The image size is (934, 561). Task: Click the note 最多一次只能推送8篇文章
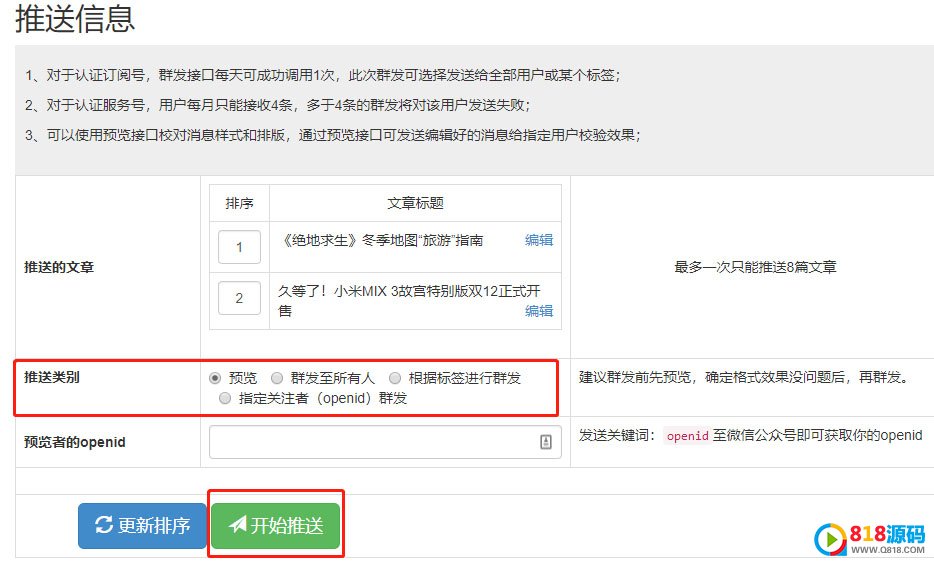755,267
